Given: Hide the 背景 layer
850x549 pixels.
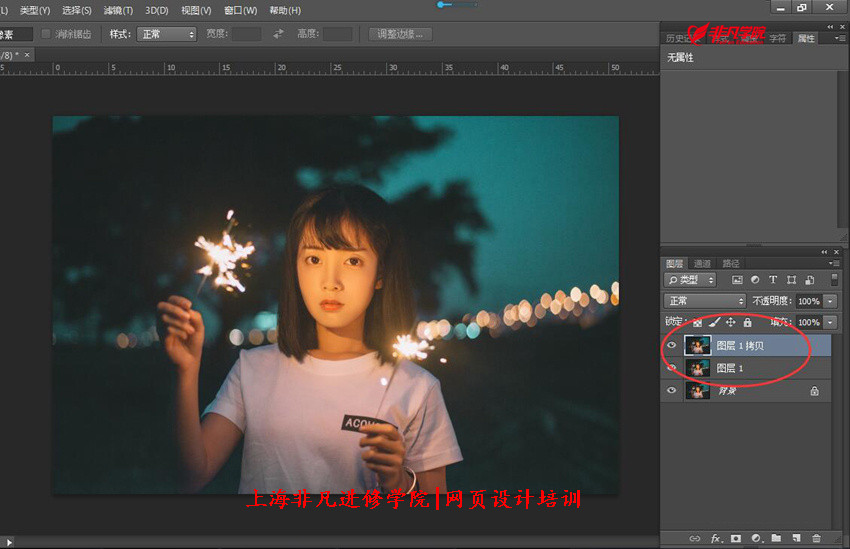Looking at the screenshot, I should click(x=672, y=390).
